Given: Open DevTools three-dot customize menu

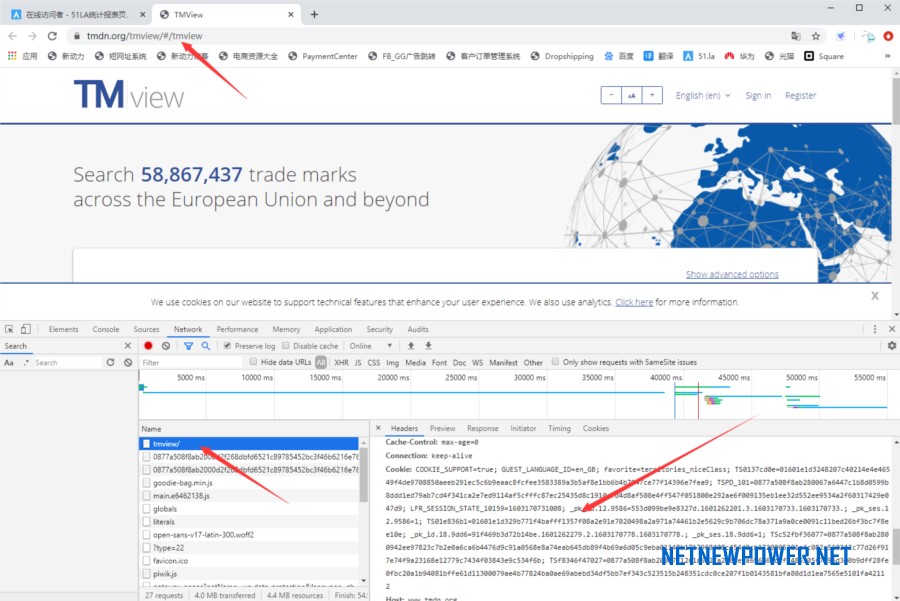Looking at the screenshot, I should point(875,329).
